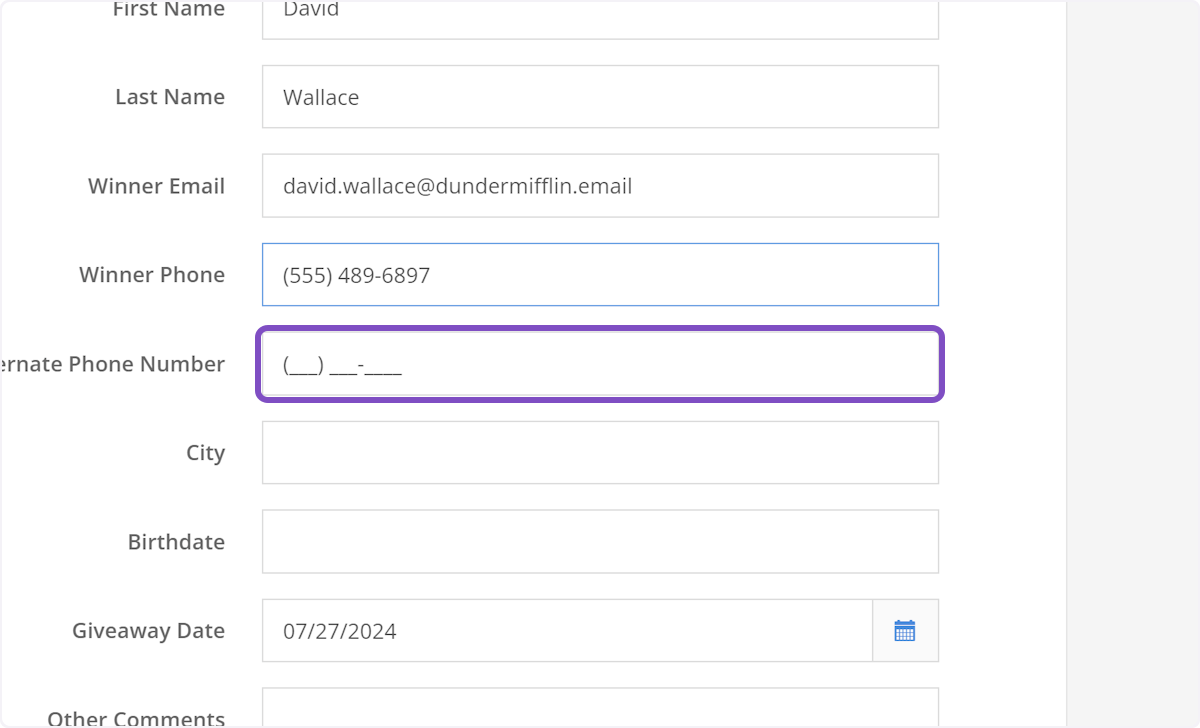
Task: Click the Alternate Phone Number label
Action: (112, 364)
